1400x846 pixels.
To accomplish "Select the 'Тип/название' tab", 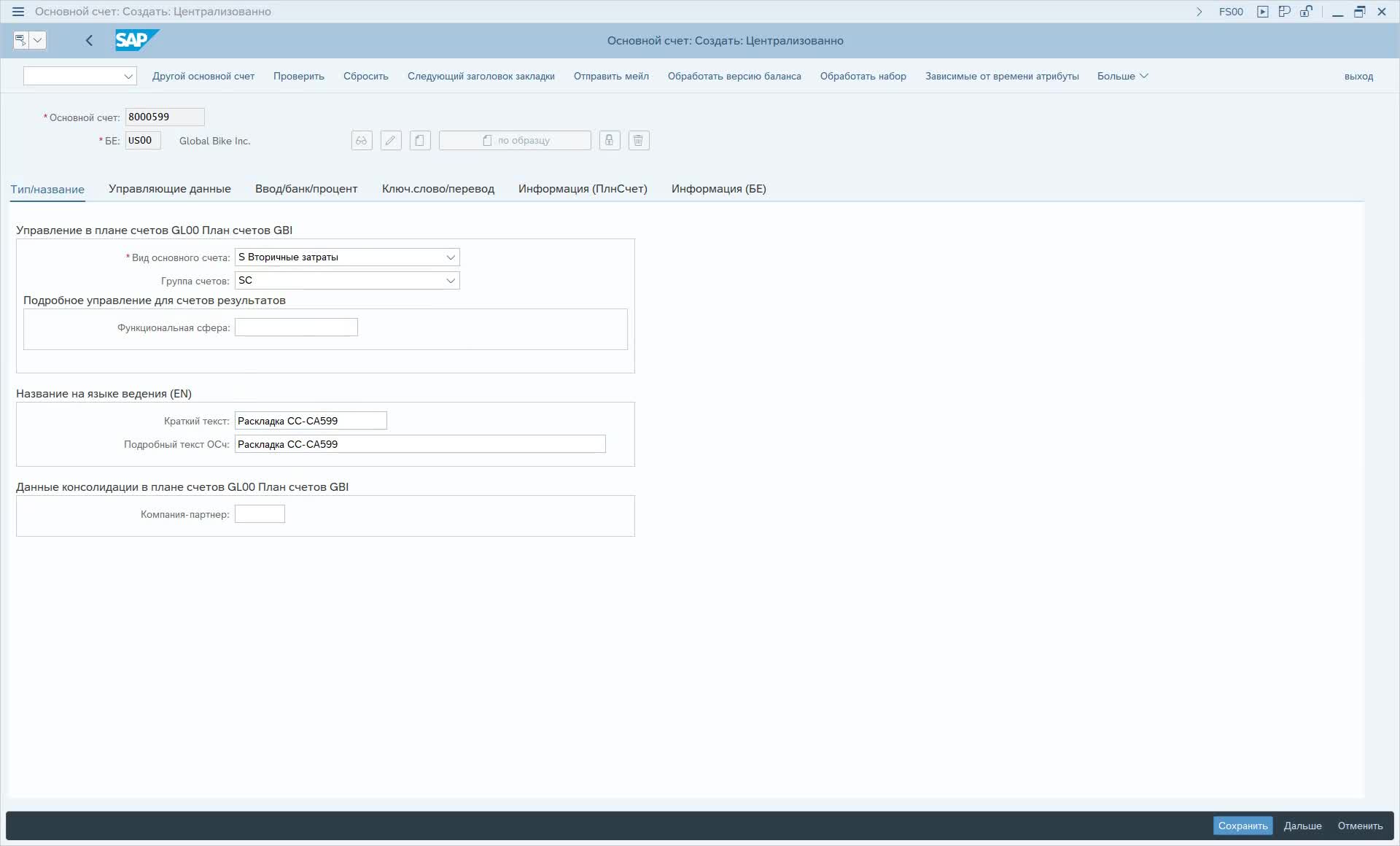I will tap(47, 189).
